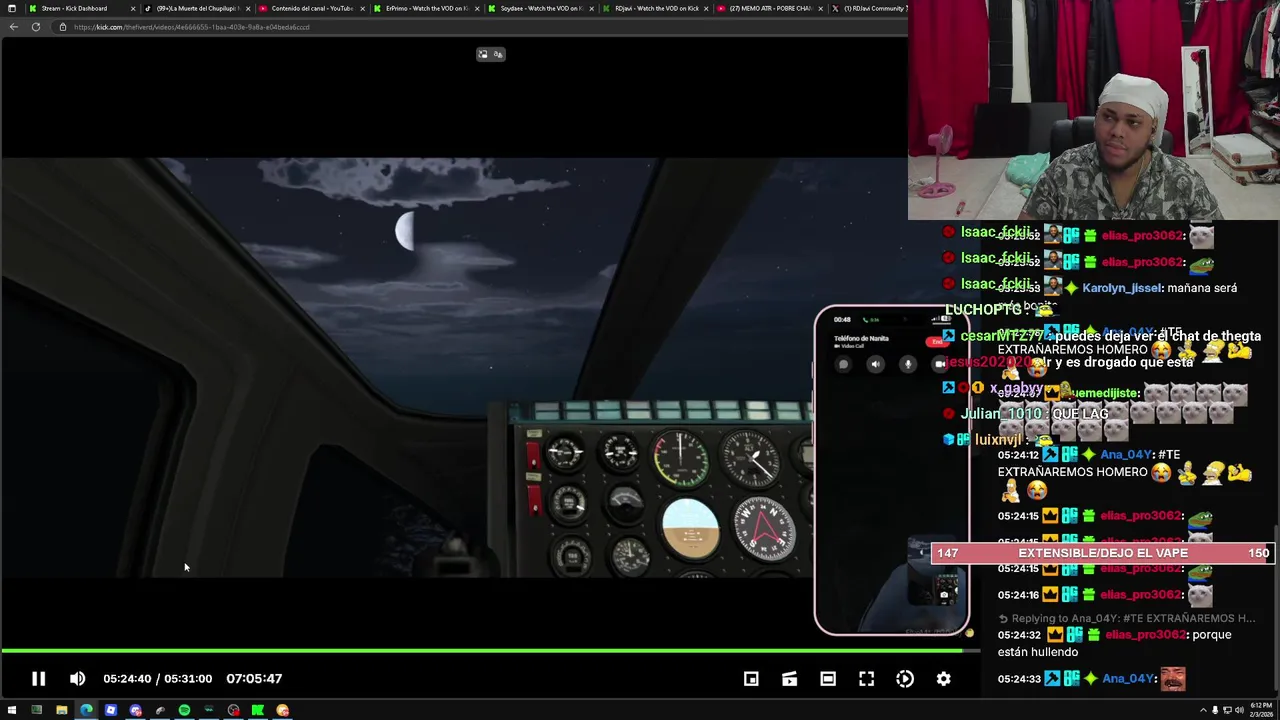Click the 05:24:40 elapsed time display

(127, 678)
